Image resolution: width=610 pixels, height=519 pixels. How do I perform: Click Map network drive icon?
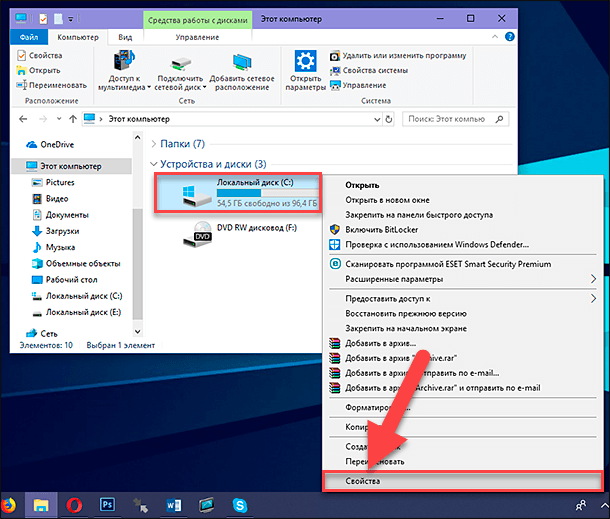coord(181,63)
